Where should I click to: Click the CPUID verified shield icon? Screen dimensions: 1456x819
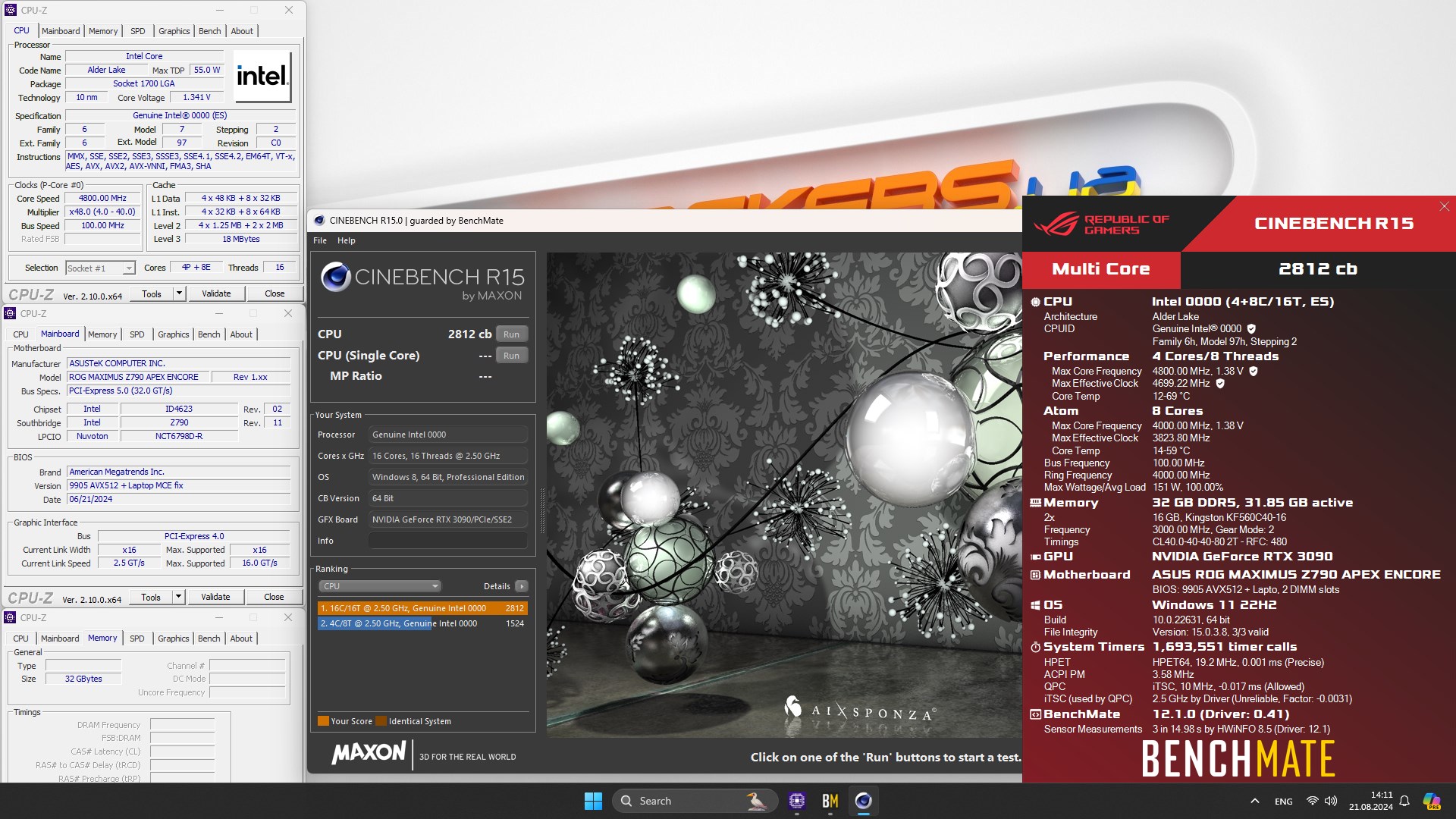click(1251, 328)
